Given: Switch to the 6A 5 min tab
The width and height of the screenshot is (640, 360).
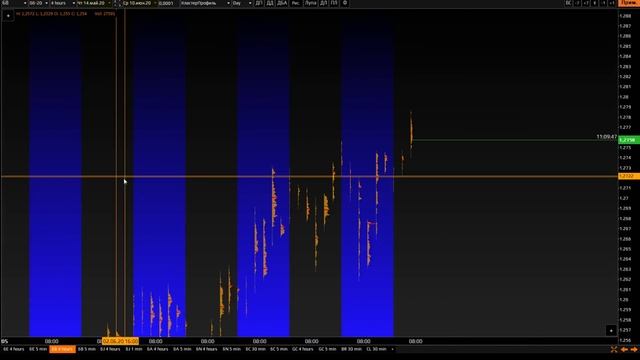Looking at the screenshot, I should pos(182,349).
